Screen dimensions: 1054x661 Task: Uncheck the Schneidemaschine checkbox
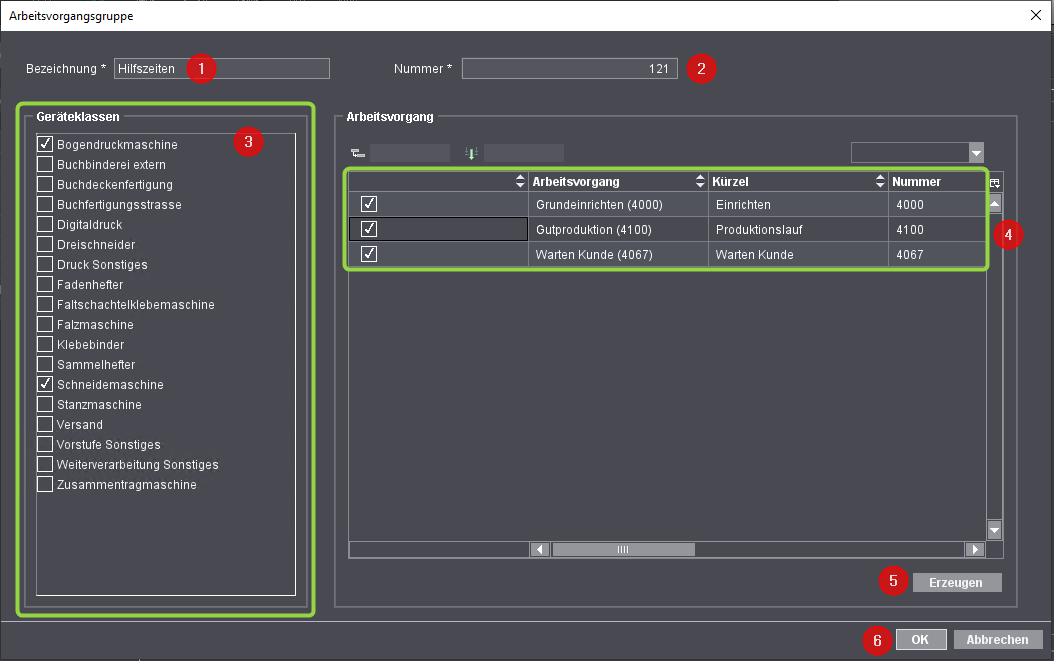click(45, 384)
